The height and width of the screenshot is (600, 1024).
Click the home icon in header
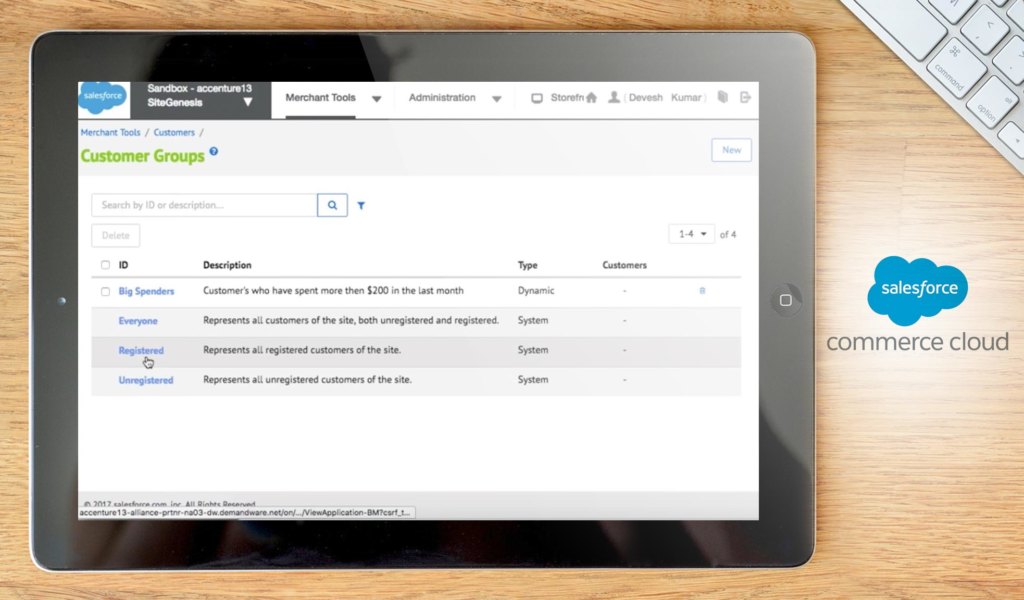coord(591,98)
